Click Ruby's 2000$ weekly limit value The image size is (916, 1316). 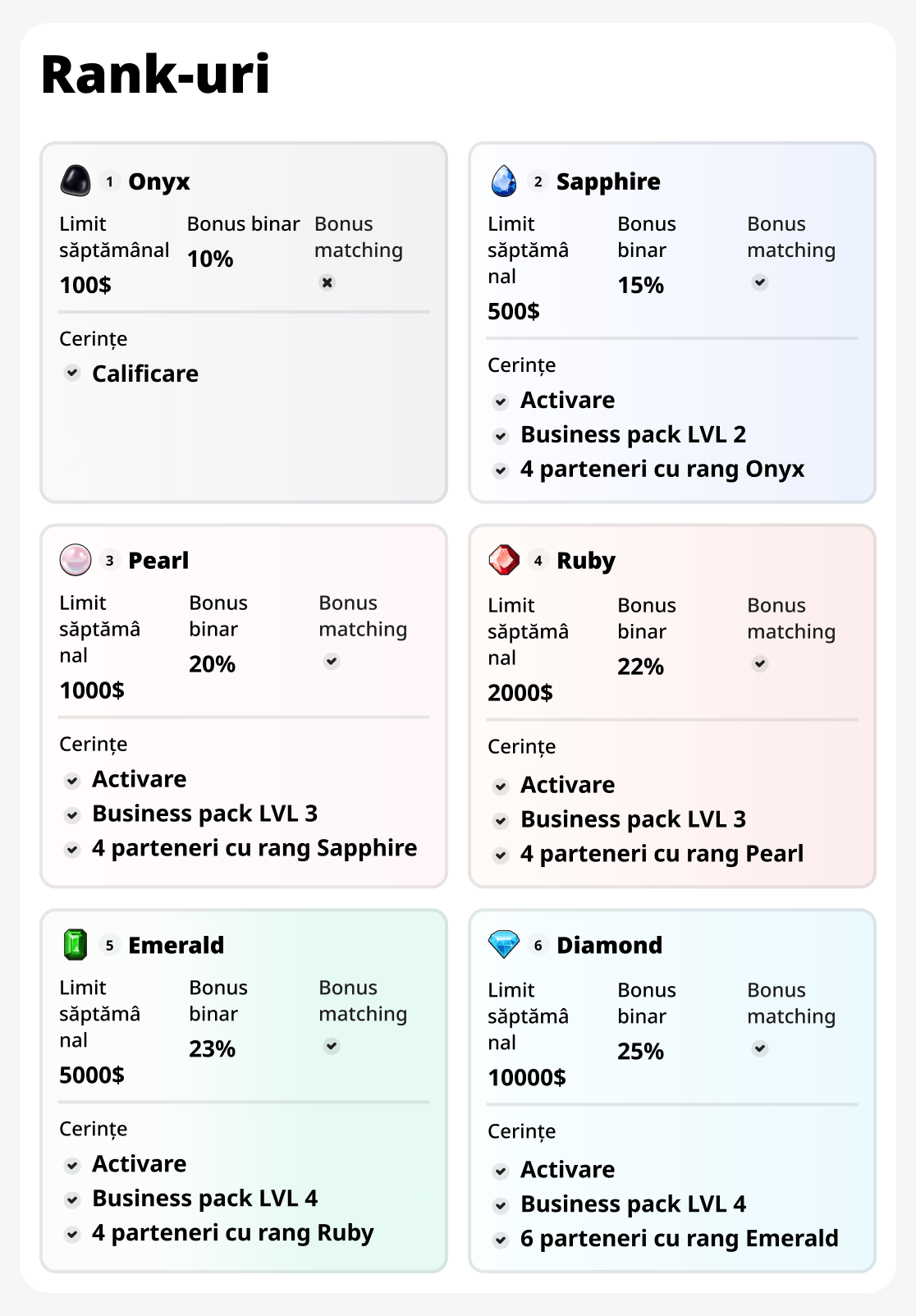520,693
